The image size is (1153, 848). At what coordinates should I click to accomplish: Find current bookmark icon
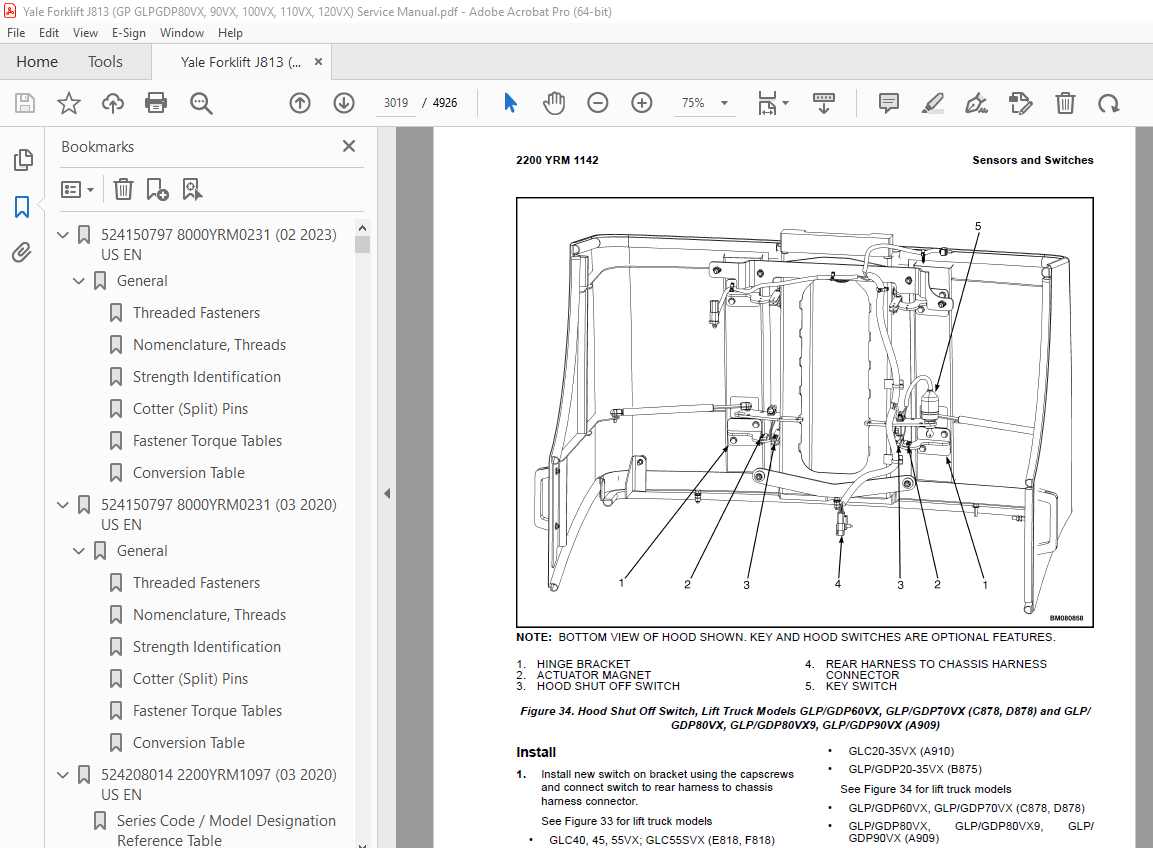[x=193, y=190]
